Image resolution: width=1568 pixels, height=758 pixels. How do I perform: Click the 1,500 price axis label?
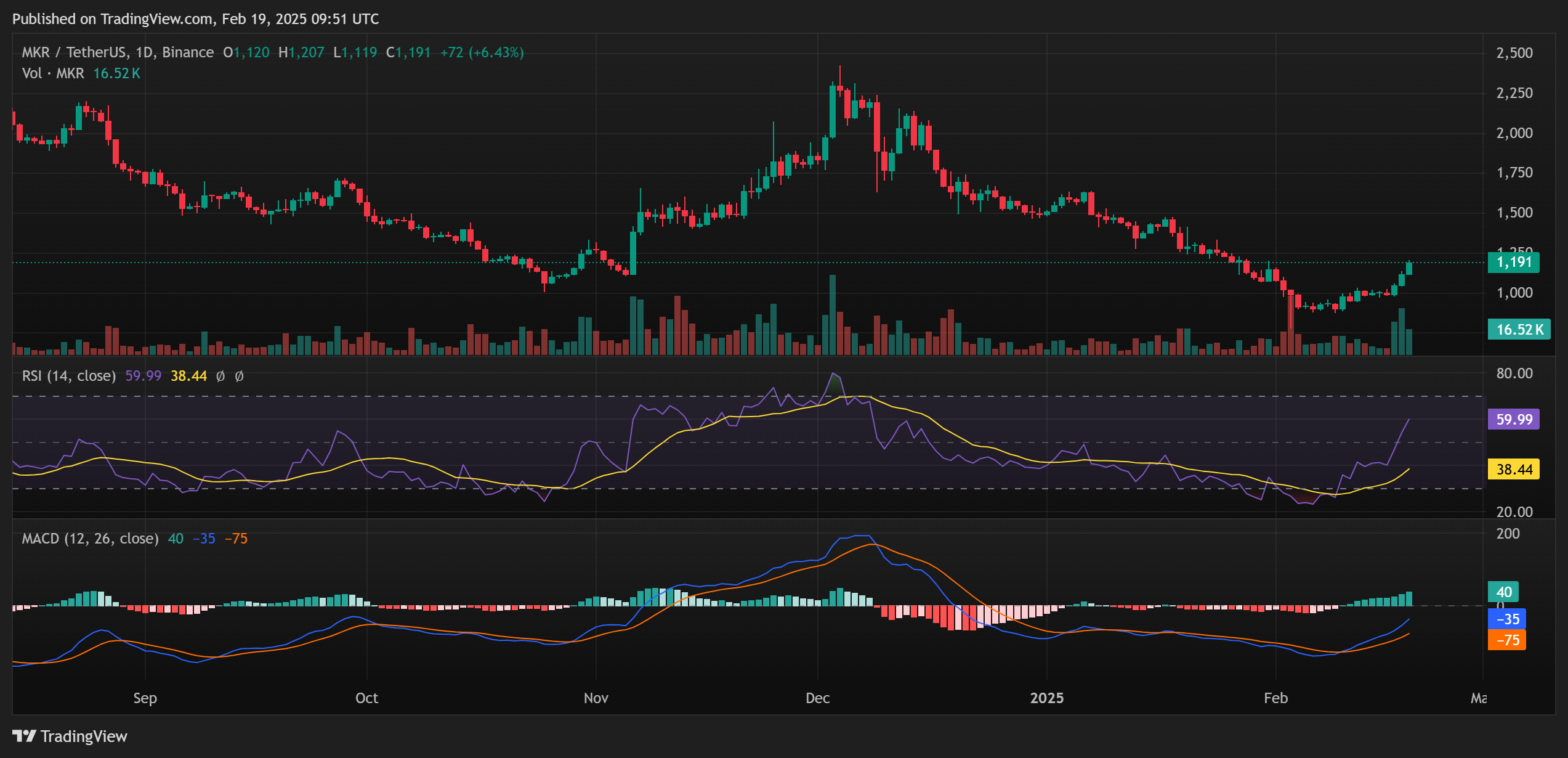[x=1514, y=213]
